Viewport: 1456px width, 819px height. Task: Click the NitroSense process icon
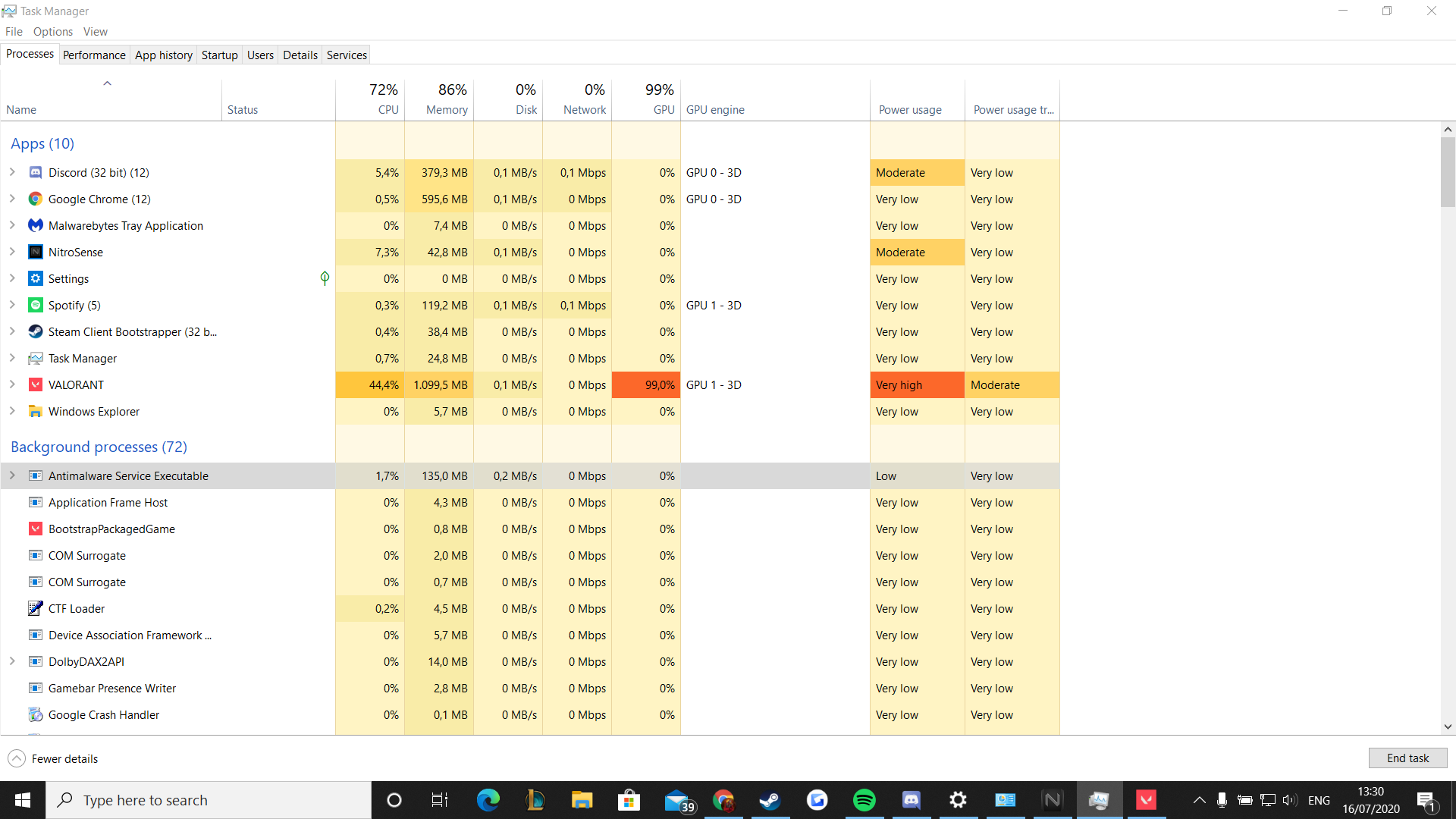click(36, 253)
